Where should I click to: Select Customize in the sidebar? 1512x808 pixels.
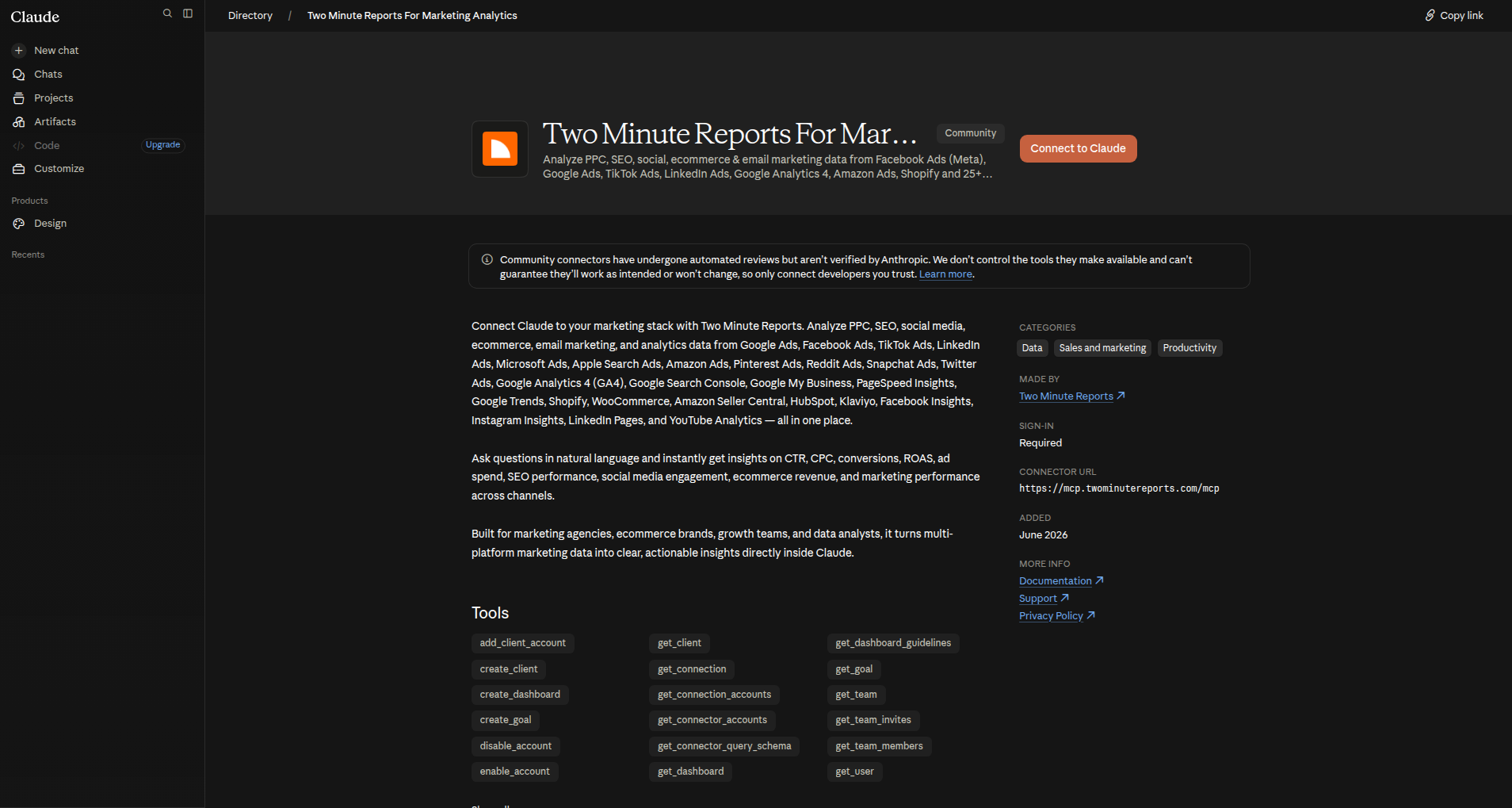(x=101, y=169)
